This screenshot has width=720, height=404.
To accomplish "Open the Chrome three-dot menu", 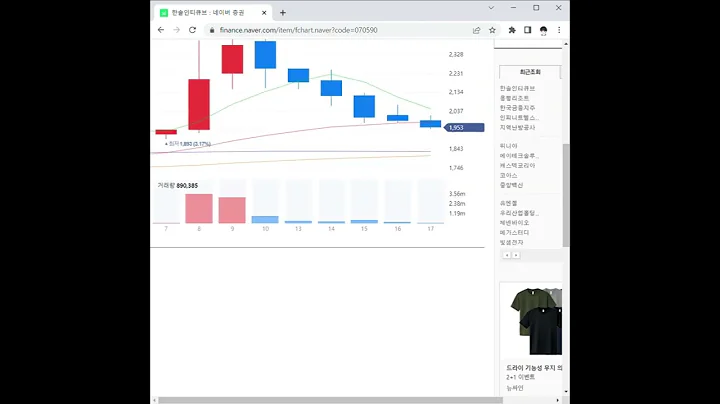I will tap(559, 30).
